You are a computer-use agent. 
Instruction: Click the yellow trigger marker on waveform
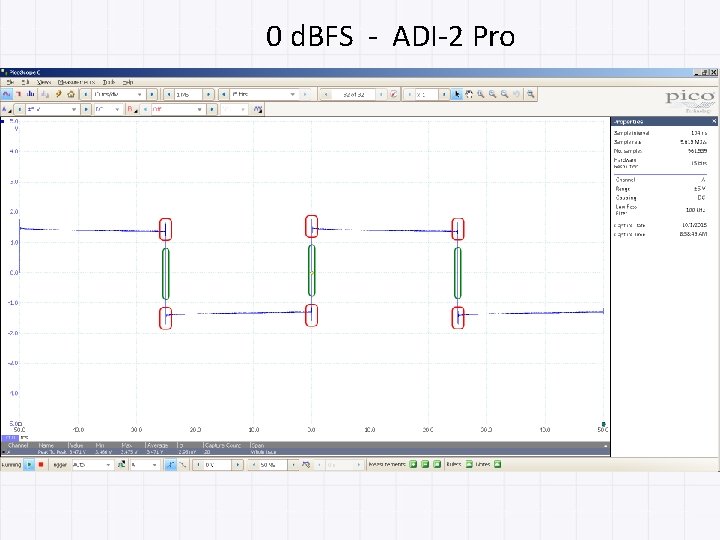click(x=311, y=272)
